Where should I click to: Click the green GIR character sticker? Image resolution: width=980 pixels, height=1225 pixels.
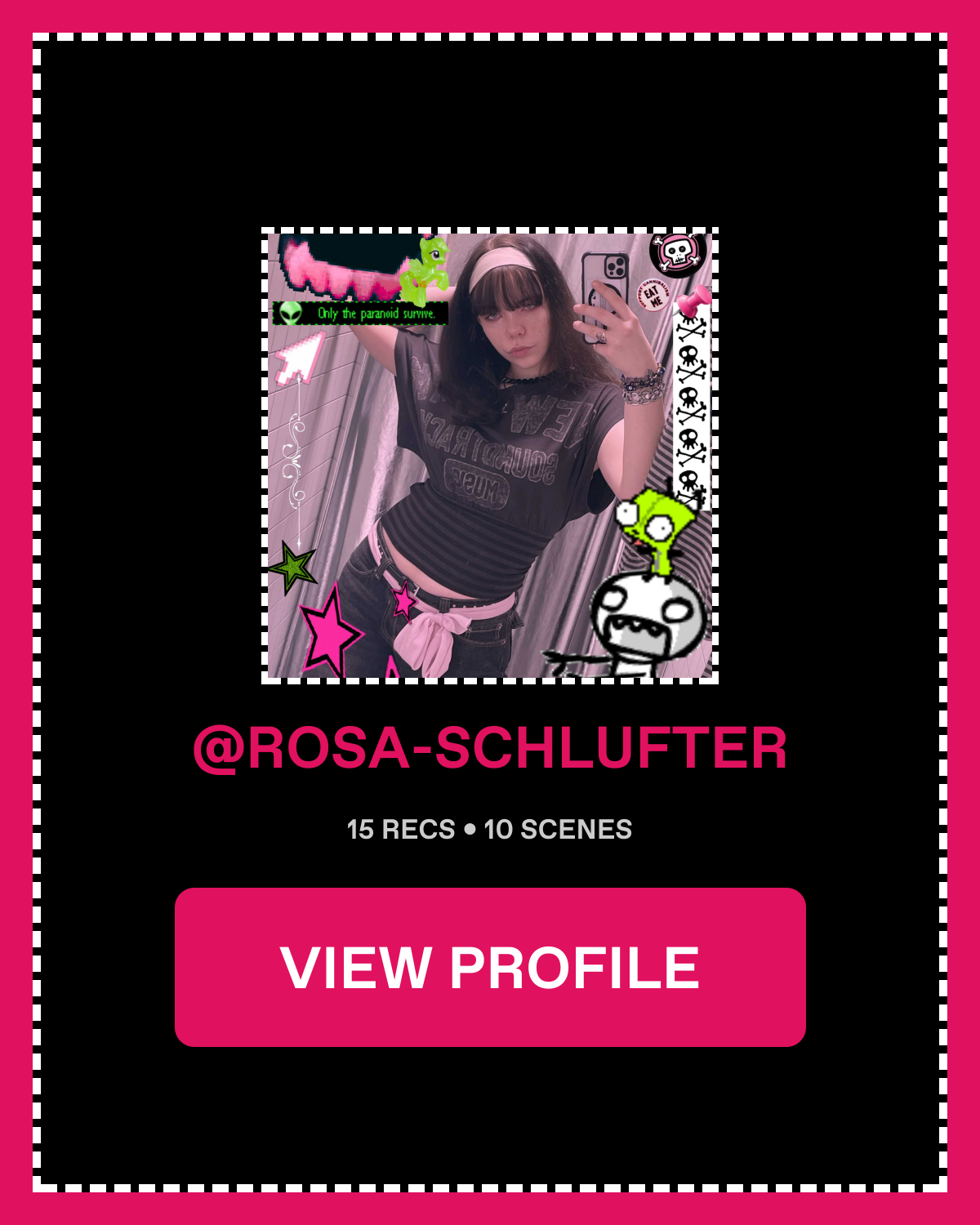click(656, 531)
